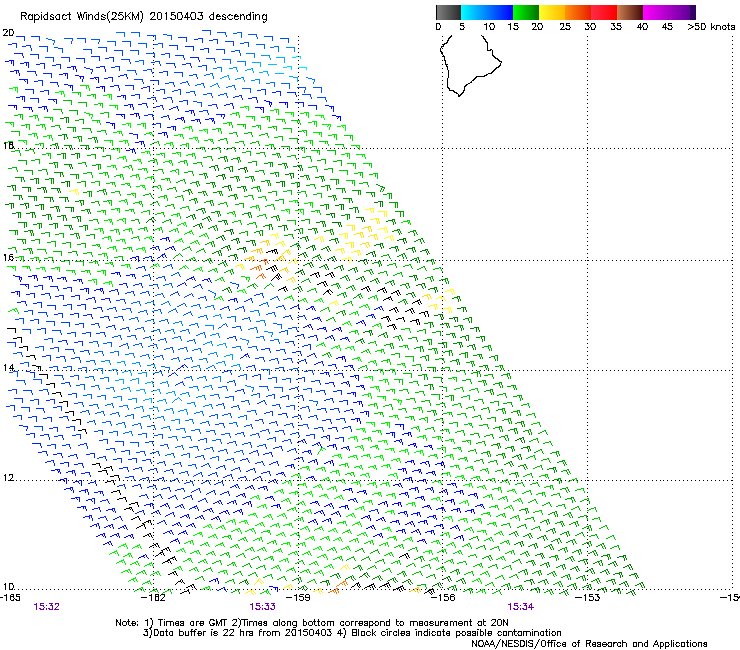Click the lone yellow wind barb near 17N
The image size is (740, 650).
click(74, 191)
